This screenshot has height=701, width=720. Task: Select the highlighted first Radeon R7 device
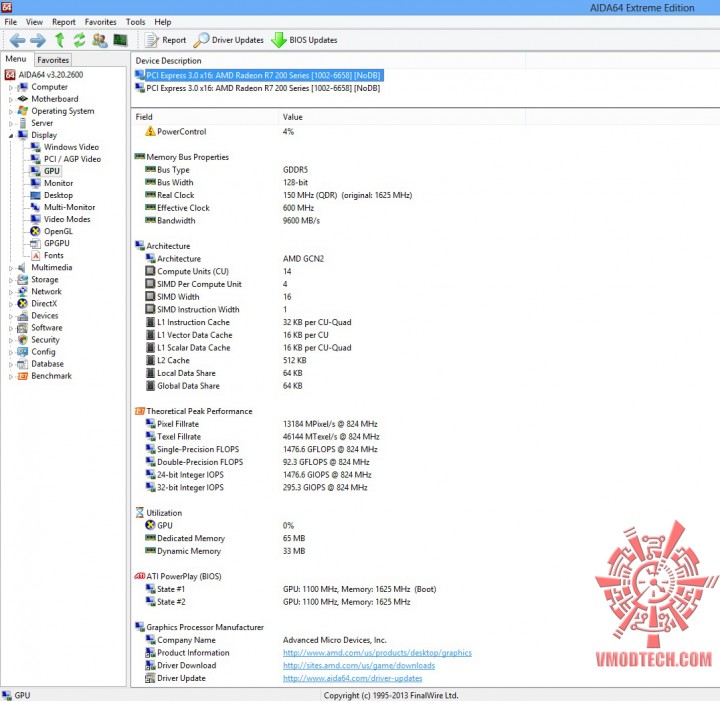259,75
